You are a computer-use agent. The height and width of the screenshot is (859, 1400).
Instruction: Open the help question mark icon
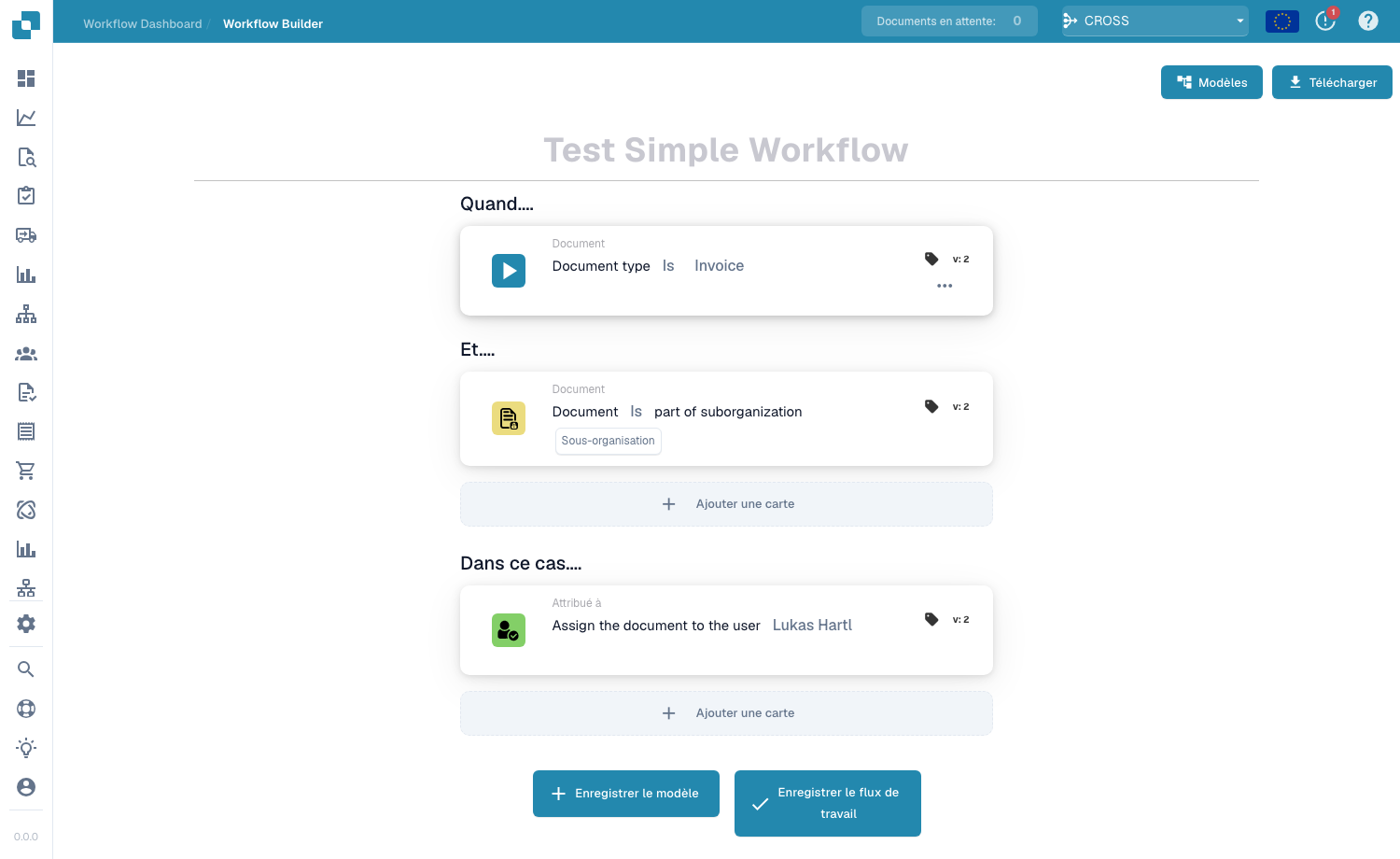[1368, 21]
